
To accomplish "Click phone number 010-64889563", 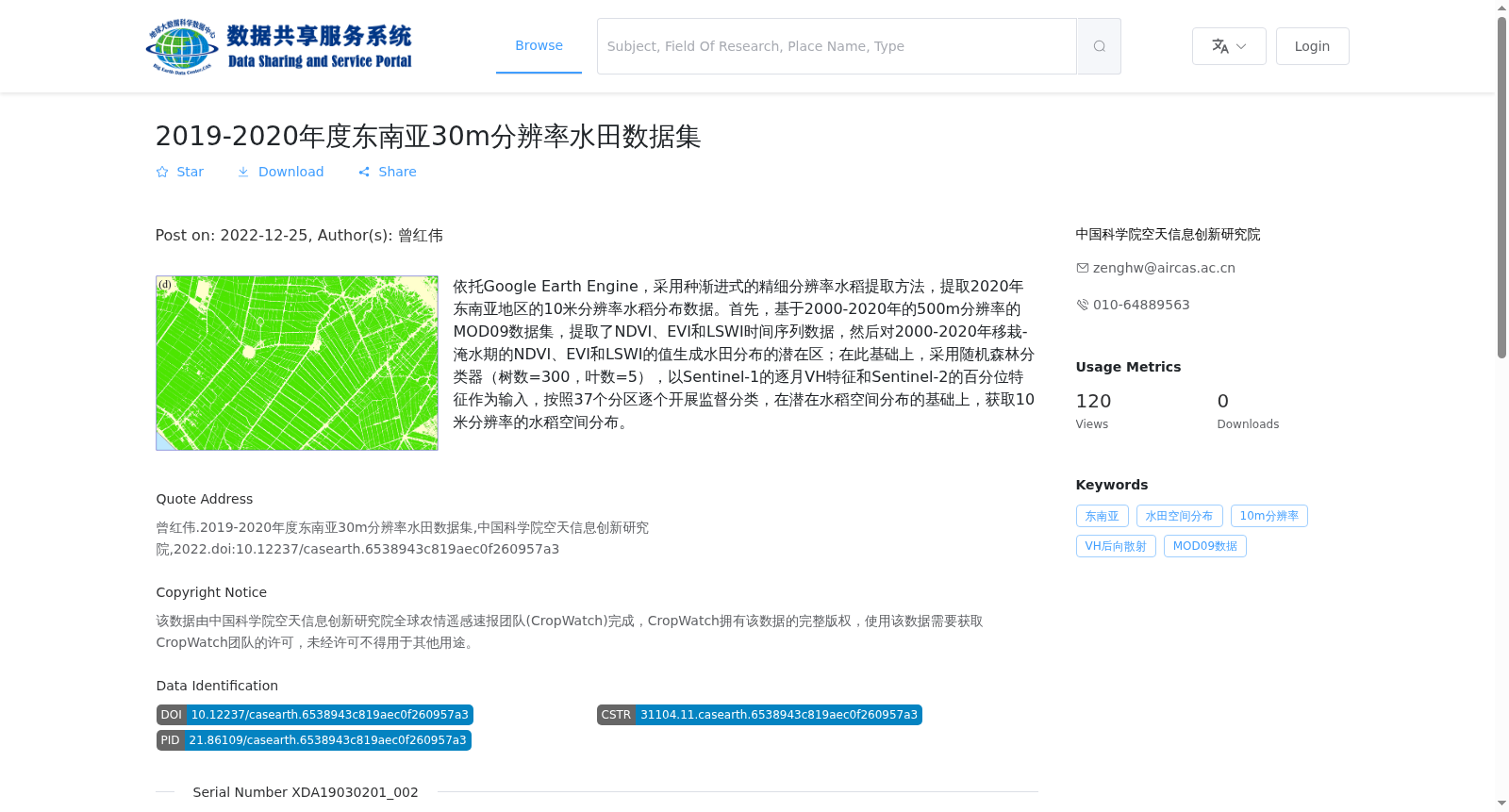I will tap(1141, 305).
